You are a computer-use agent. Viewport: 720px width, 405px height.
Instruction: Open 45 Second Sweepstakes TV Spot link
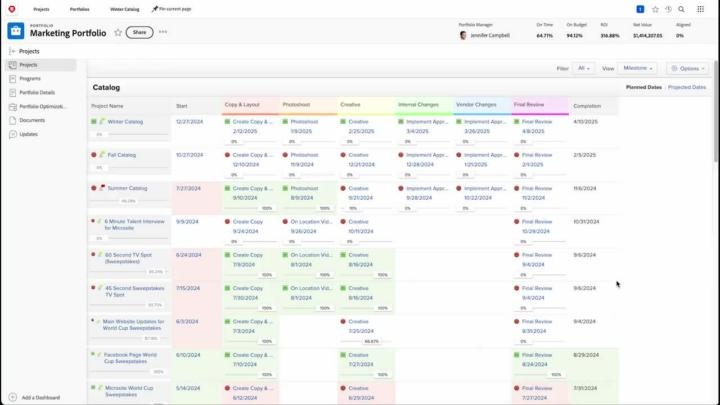point(135,291)
